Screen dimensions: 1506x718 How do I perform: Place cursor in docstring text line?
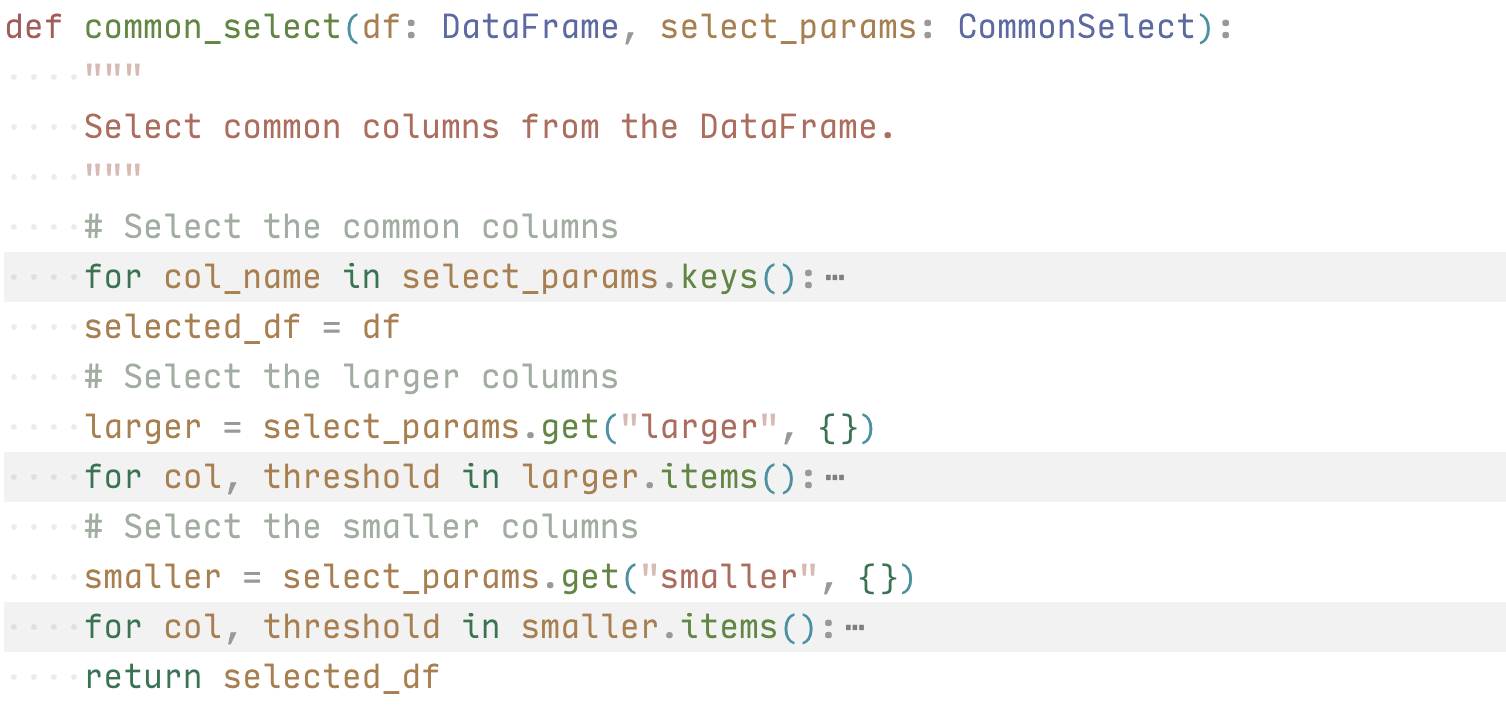pos(489,127)
